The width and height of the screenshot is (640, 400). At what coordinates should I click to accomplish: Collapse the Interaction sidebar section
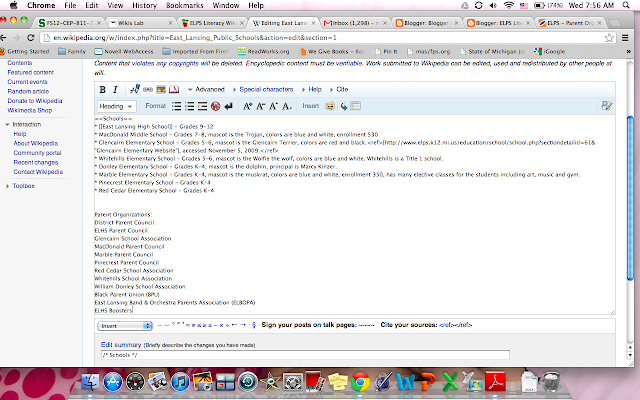point(23,124)
